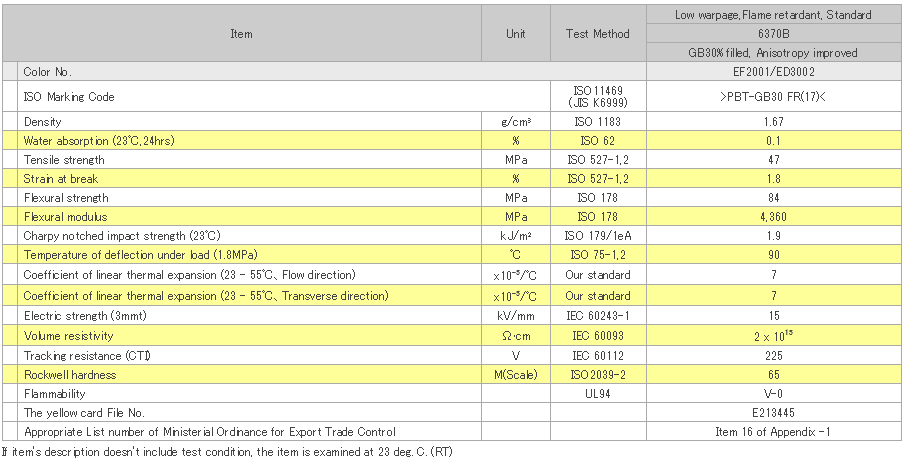Click the Charpy notched impact strength label

coord(121,236)
